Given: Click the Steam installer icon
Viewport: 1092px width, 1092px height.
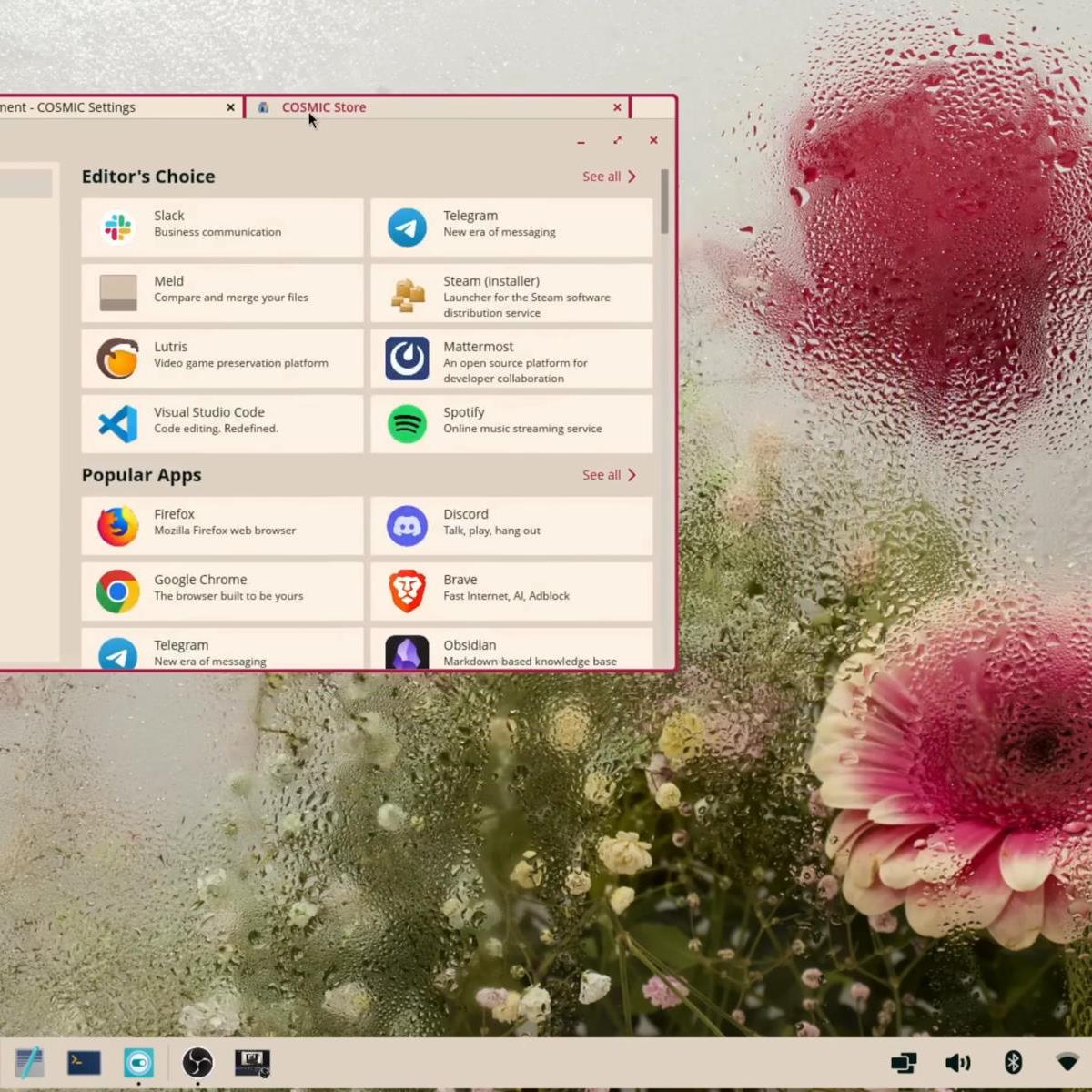Looking at the screenshot, I should (x=407, y=293).
